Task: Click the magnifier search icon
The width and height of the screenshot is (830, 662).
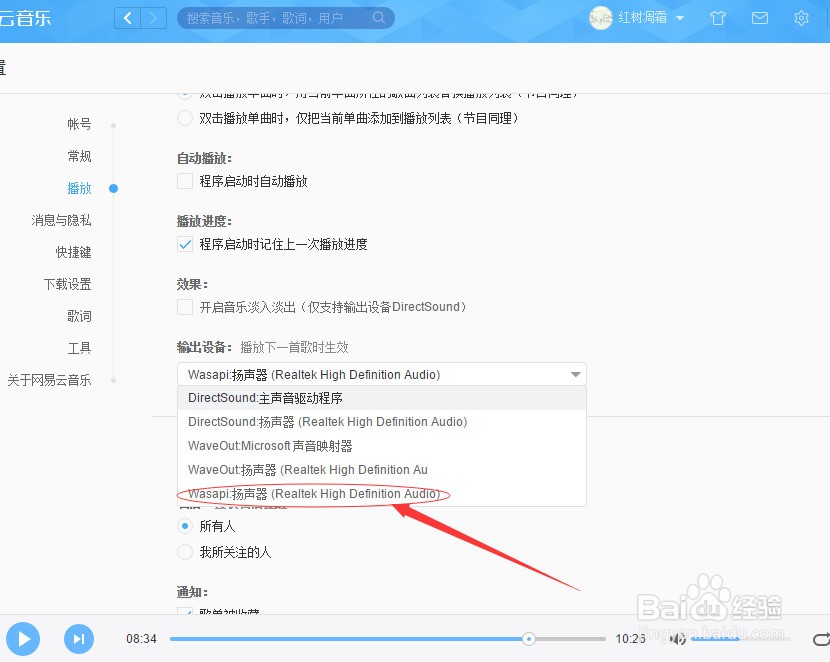Action: pos(378,17)
